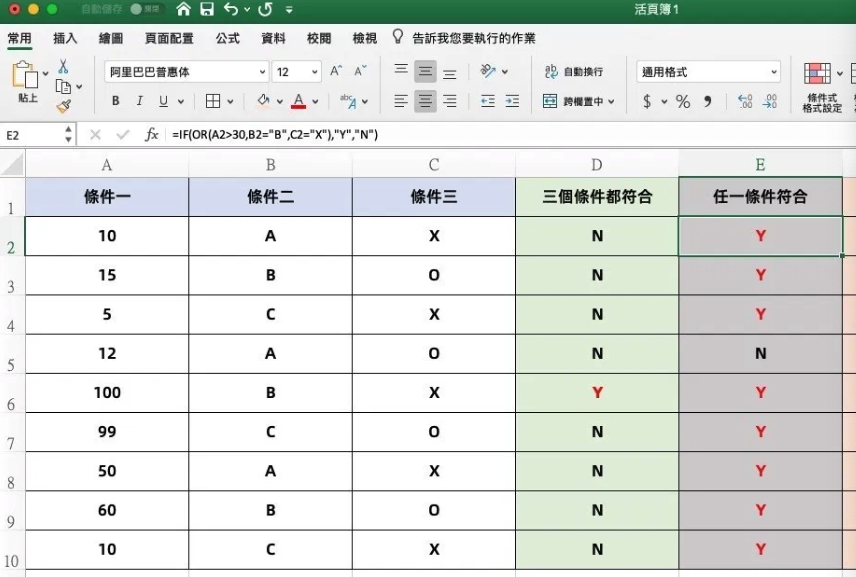Open the font name dropdown 阿里巴巴普惠体
Screen dimensions: 856x577
click(x=186, y=72)
